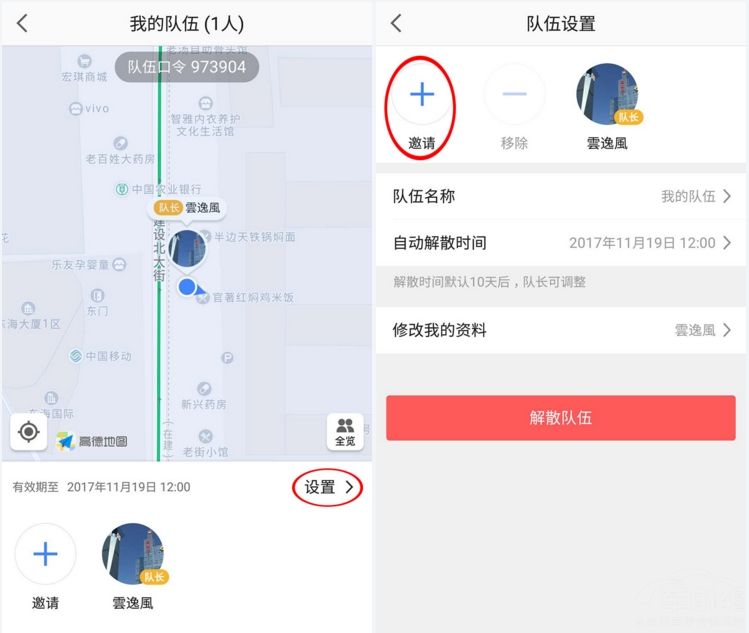Image resolution: width=749 pixels, height=633 pixels.
Task: Go back from the 队伍设置 screen
Action: click(396, 23)
